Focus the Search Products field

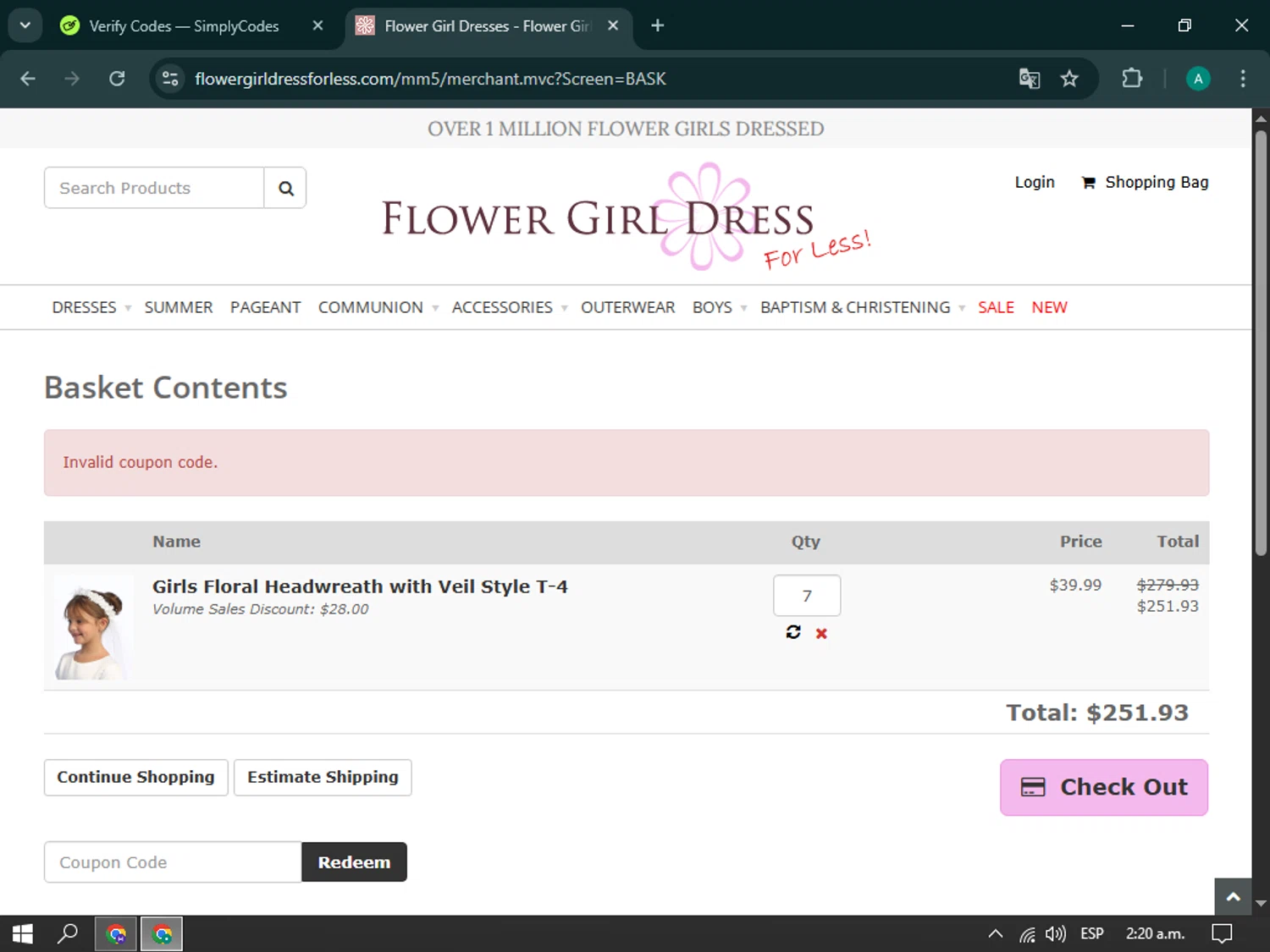pyautogui.click(x=154, y=188)
